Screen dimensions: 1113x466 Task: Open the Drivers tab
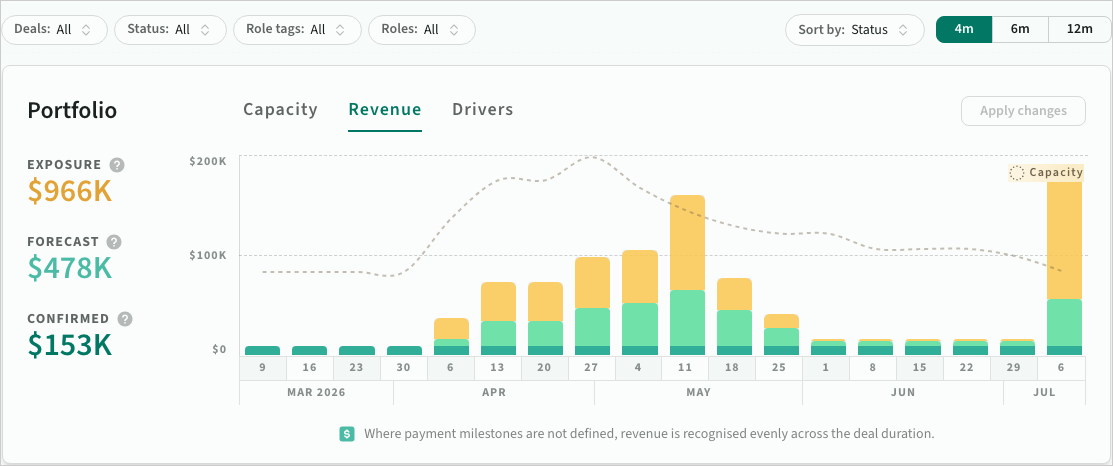pos(482,110)
